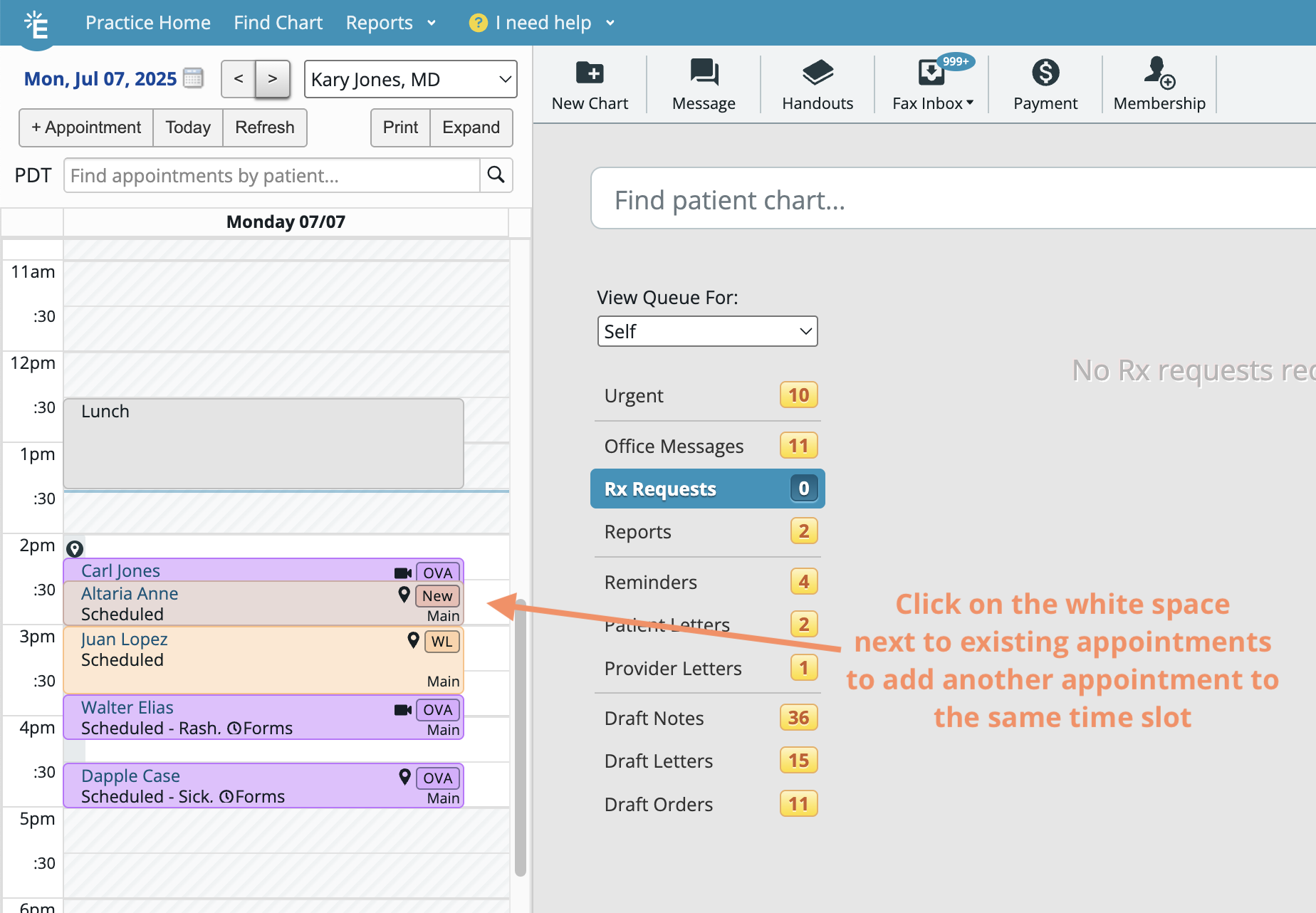
Task: Go to Practice Home
Action: [148, 23]
